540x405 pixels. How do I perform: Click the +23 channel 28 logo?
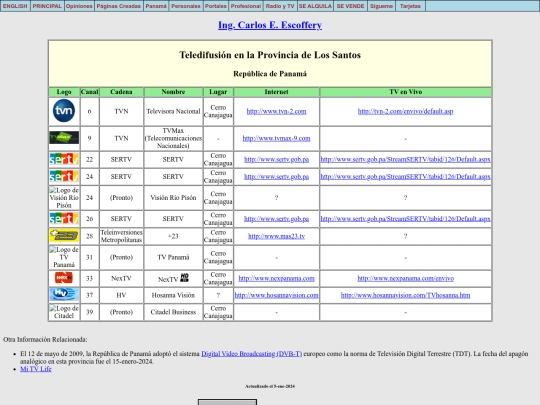tap(64, 236)
